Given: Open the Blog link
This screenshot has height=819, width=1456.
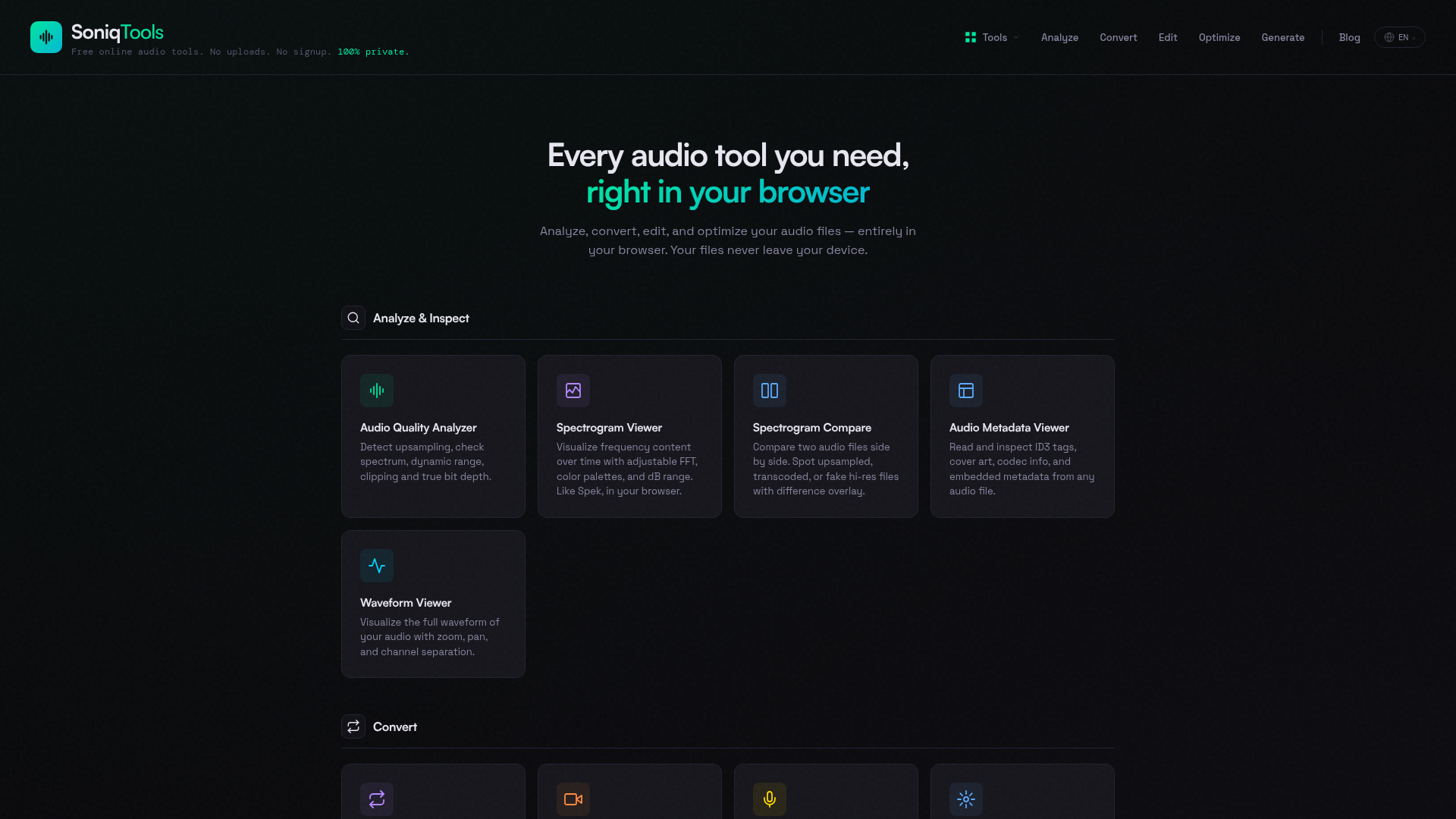Looking at the screenshot, I should [1349, 37].
